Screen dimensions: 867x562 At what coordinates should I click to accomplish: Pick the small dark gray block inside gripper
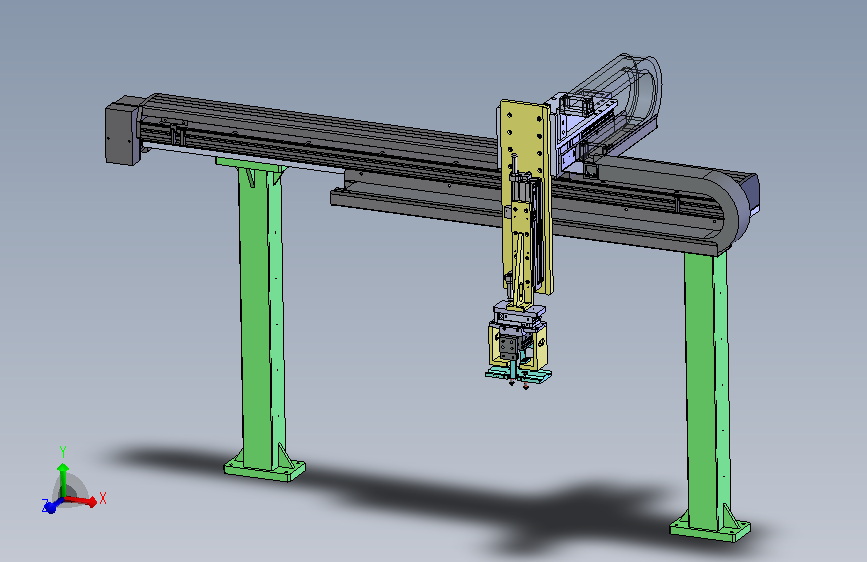pyautogui.click(x=509, y=347)
